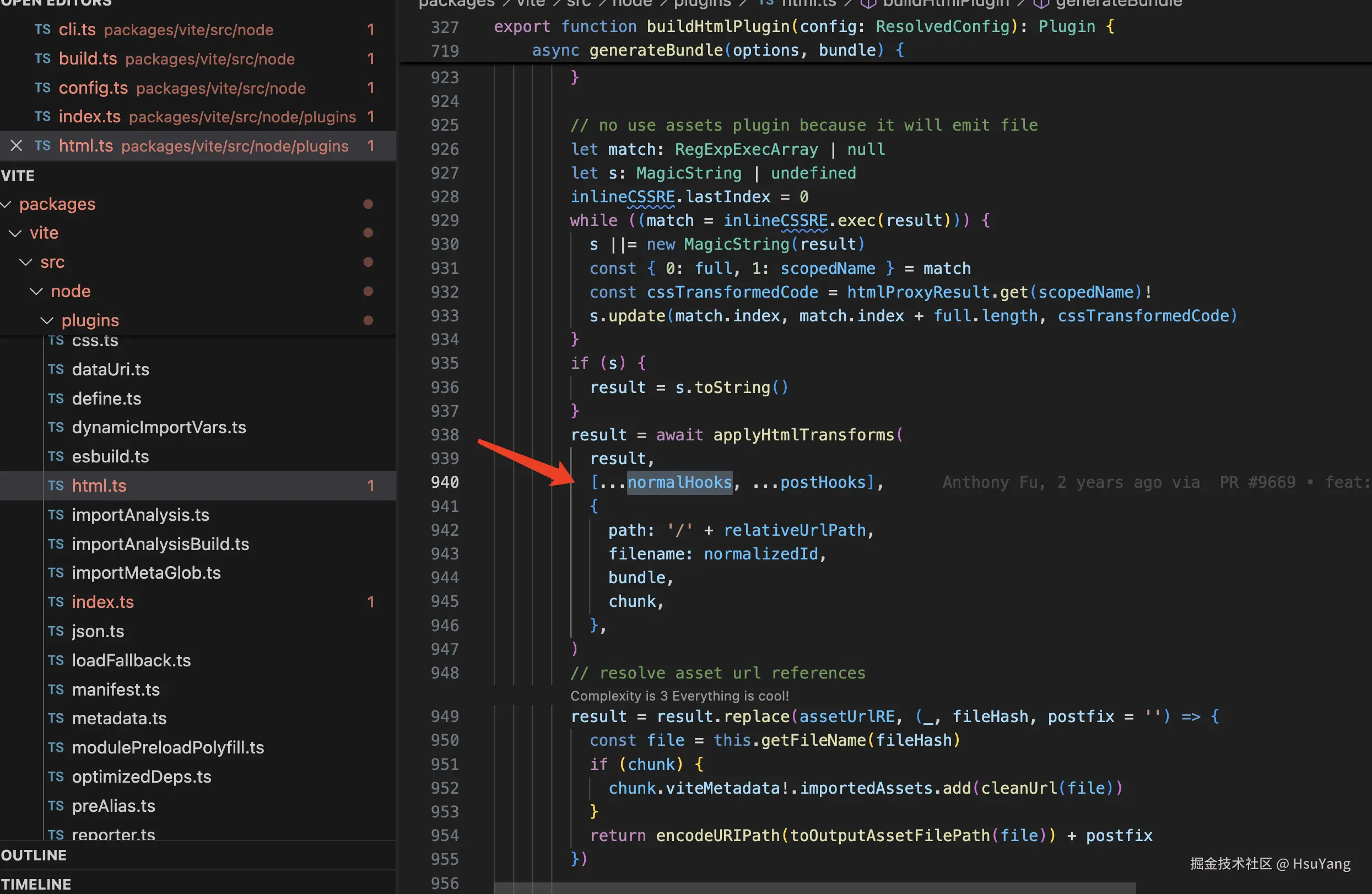Collapse the plugins folder chevron

(47, 321)
